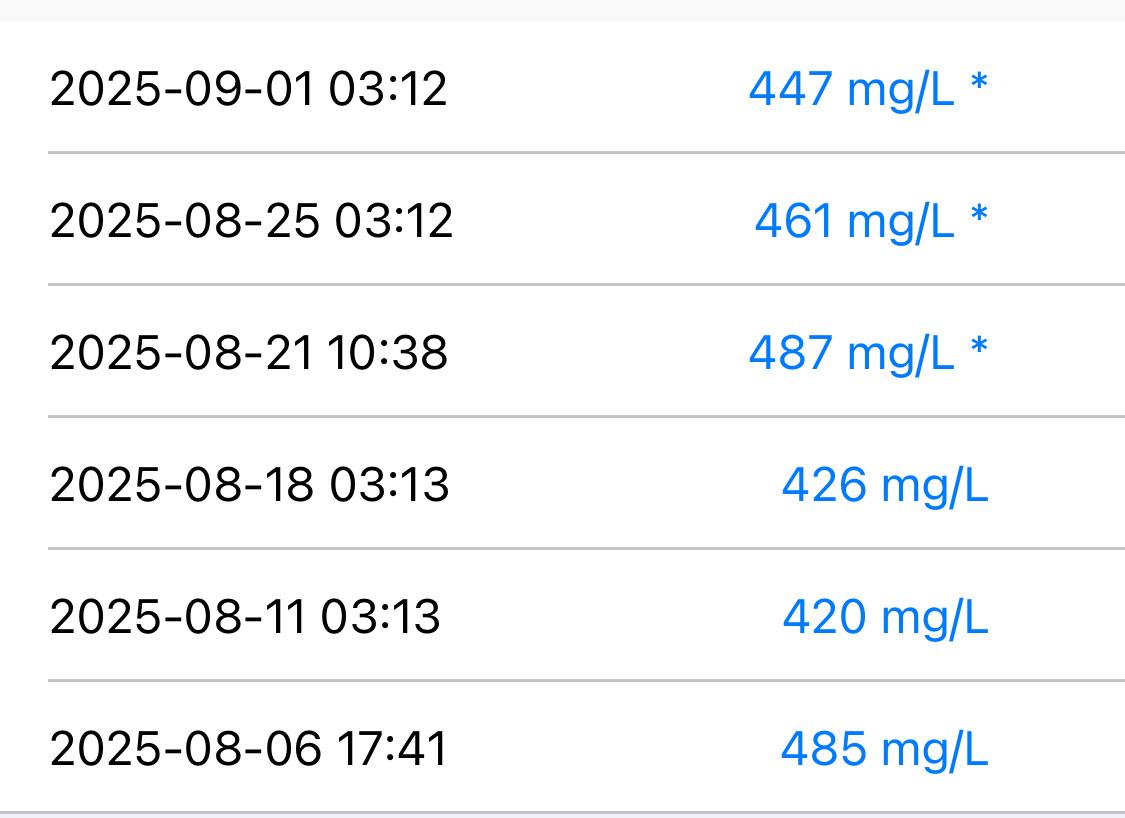
Task: Select the 447 mg/L value
Action: pos(852,90)
